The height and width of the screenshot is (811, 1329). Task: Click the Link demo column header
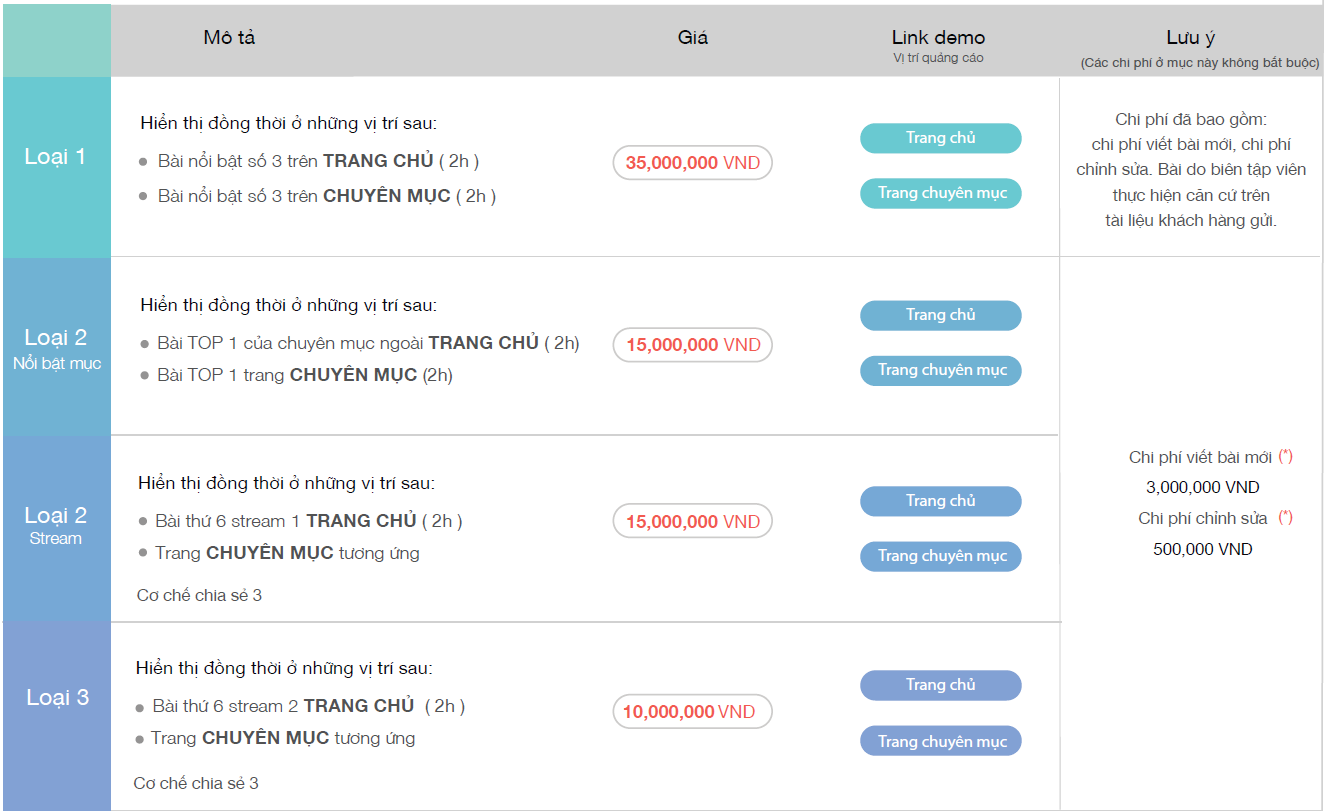pyautogui.click(x=938, y=38)
